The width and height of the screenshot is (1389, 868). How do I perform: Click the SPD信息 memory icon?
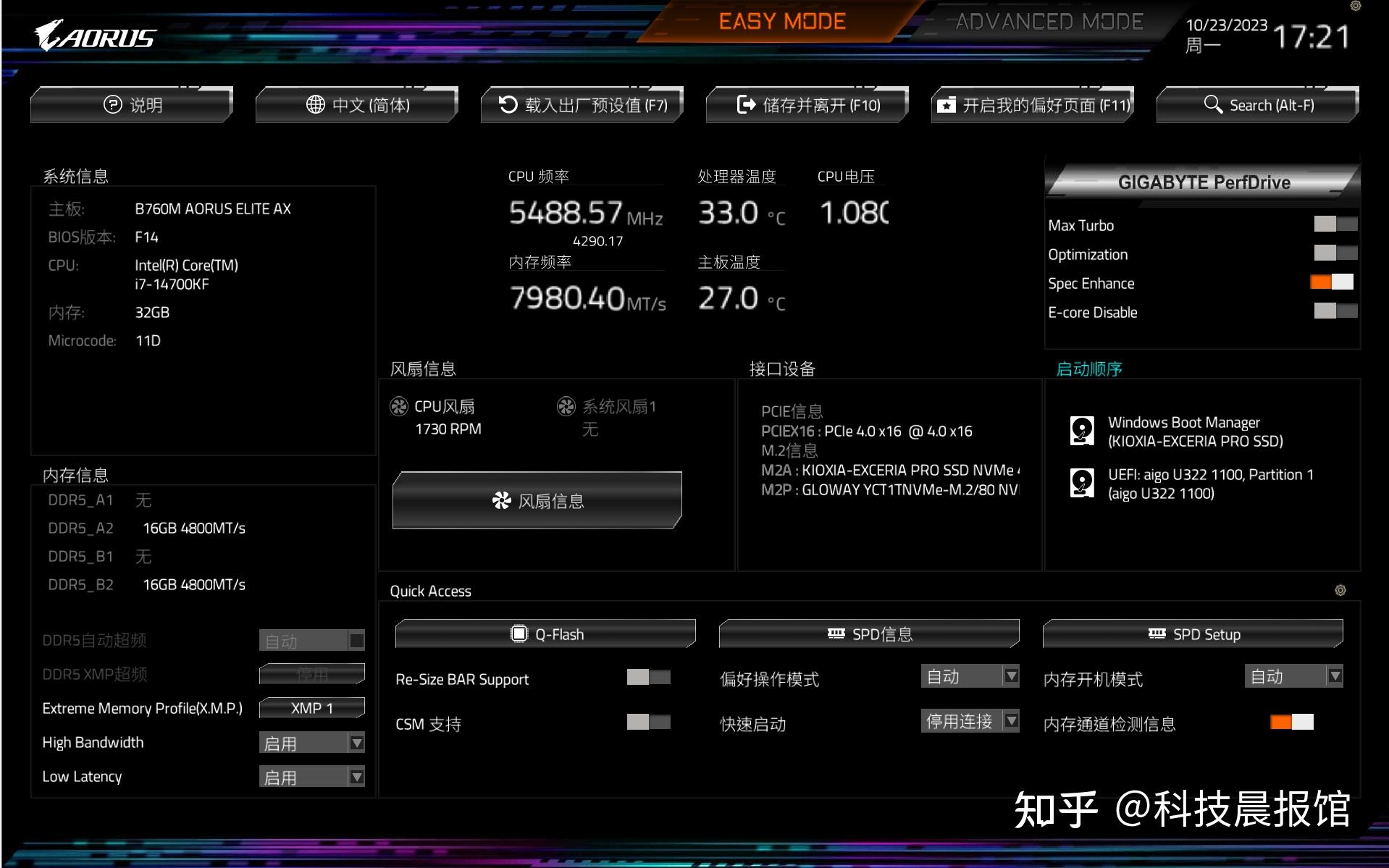pyautogui.click(x=836, y=634)
